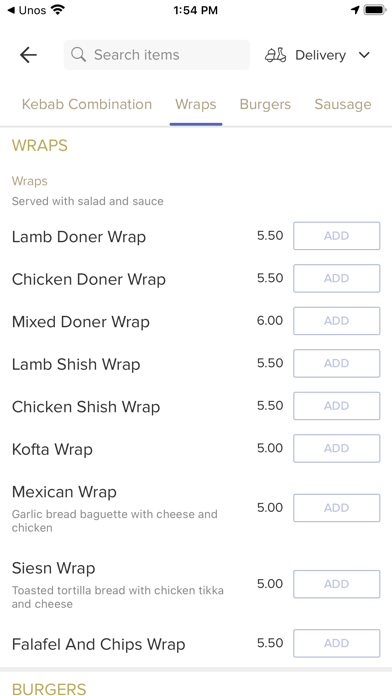Return to Unos via status bar
The height and width of the screenshot is (696, 392).
coord(27,10)
